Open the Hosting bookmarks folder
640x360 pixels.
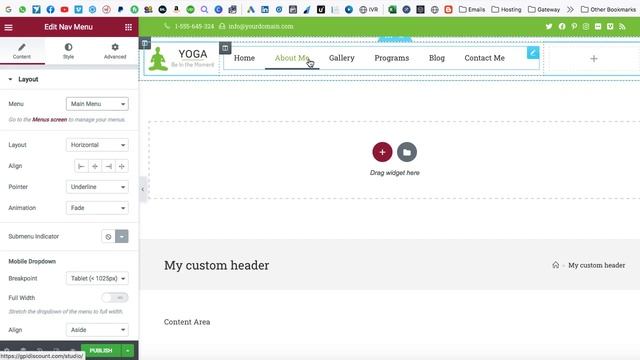point(507,9)
